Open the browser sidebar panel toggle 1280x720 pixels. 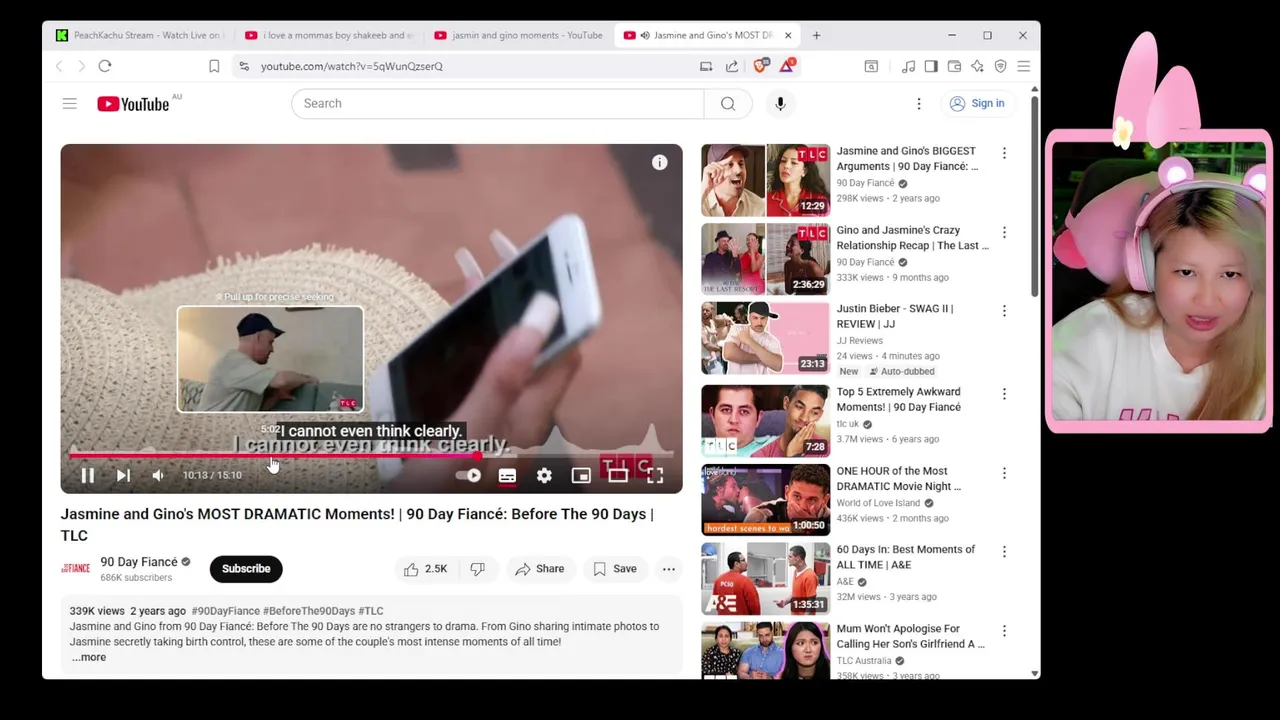931,66
